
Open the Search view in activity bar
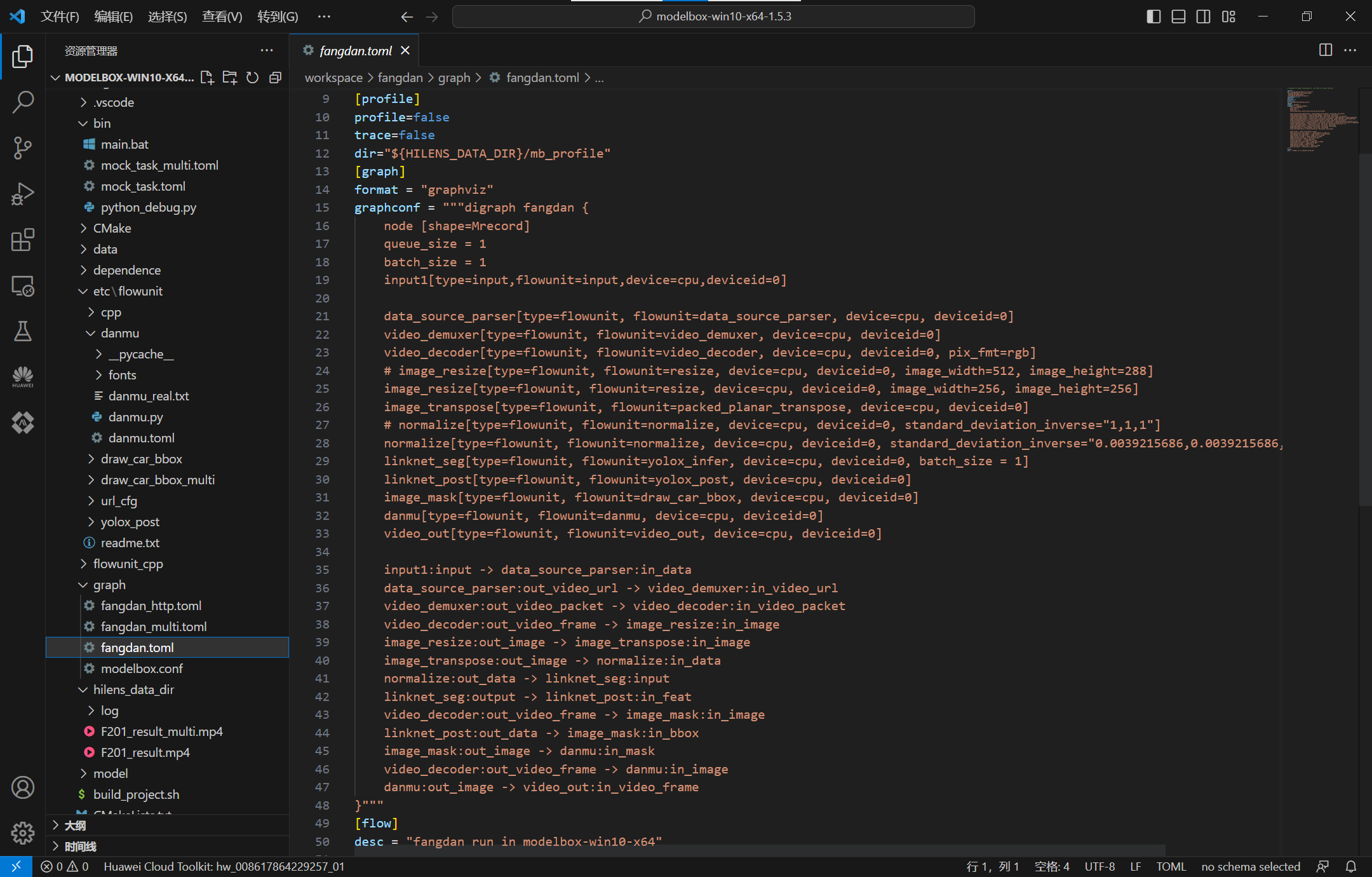pyautogui.click(x=23, y=102)
